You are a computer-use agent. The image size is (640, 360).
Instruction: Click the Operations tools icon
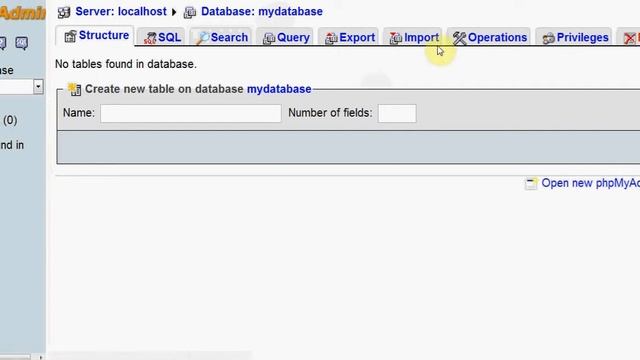459,38
